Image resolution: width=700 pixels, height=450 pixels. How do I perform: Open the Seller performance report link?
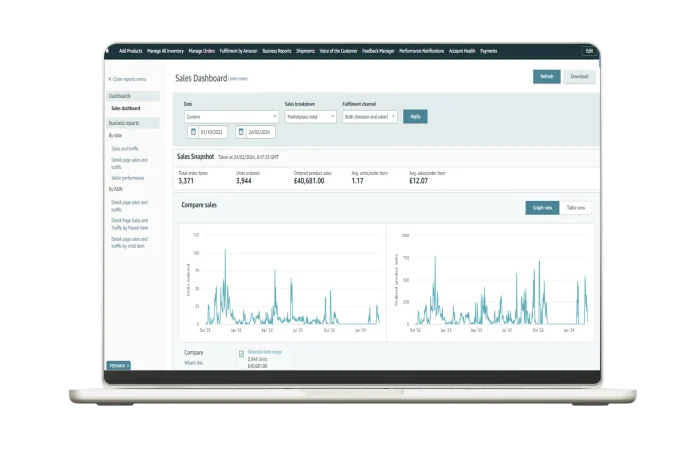(x=129, y=177)
